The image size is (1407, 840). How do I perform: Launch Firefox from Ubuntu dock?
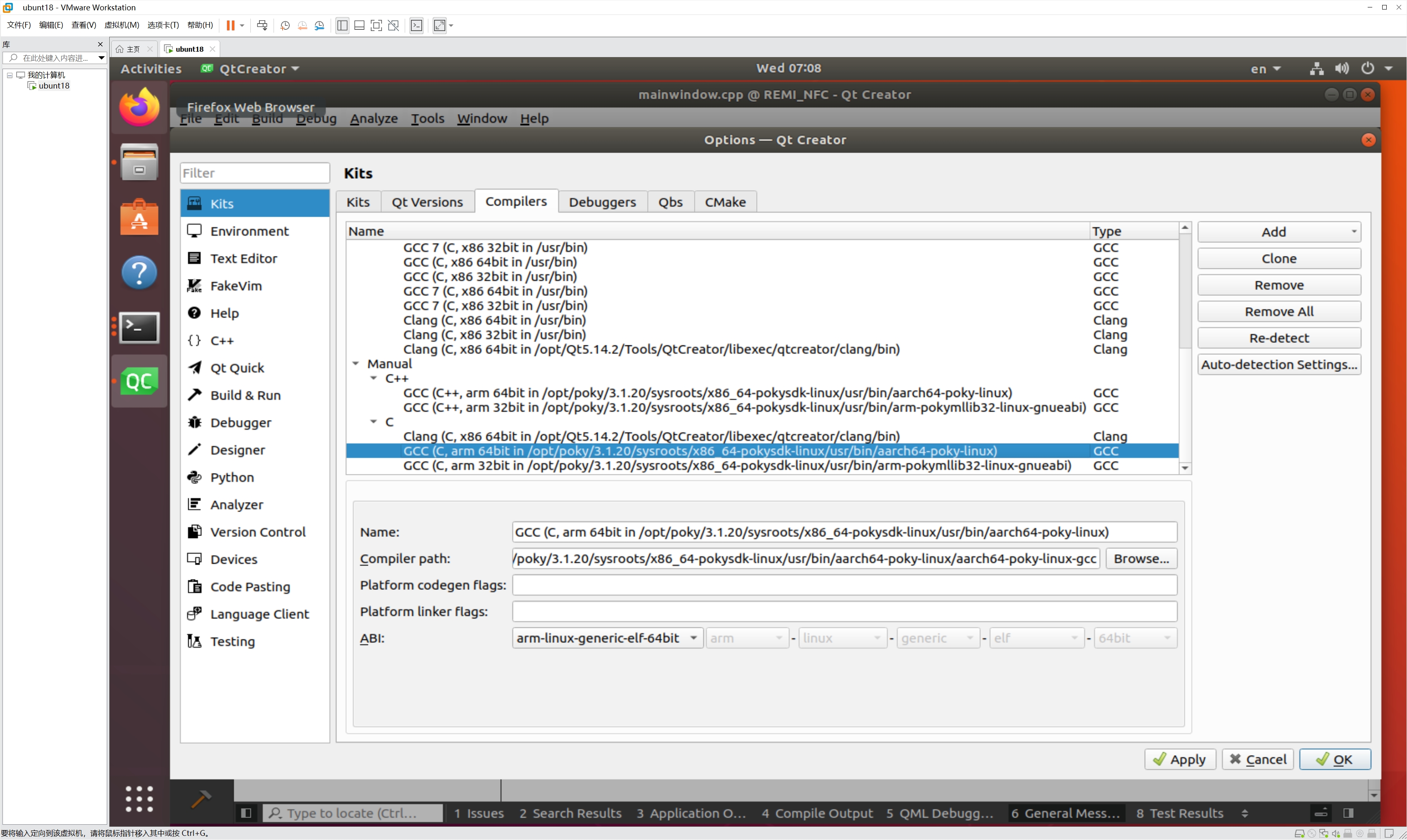(139, 108)
